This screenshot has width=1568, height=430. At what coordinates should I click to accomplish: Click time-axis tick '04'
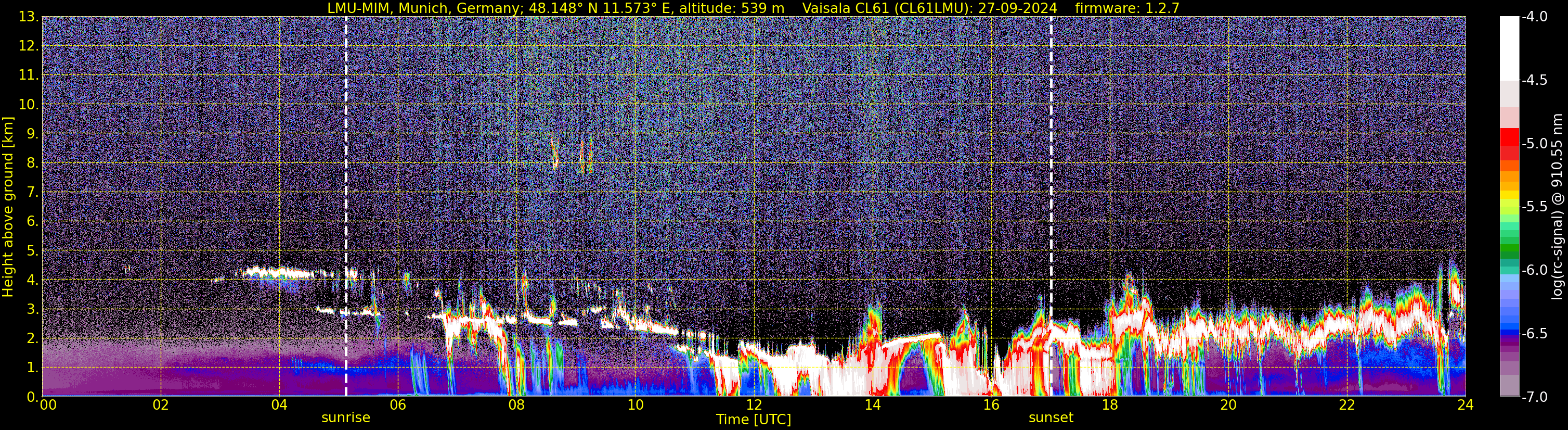pyautogui.click(x=279, y=406)
